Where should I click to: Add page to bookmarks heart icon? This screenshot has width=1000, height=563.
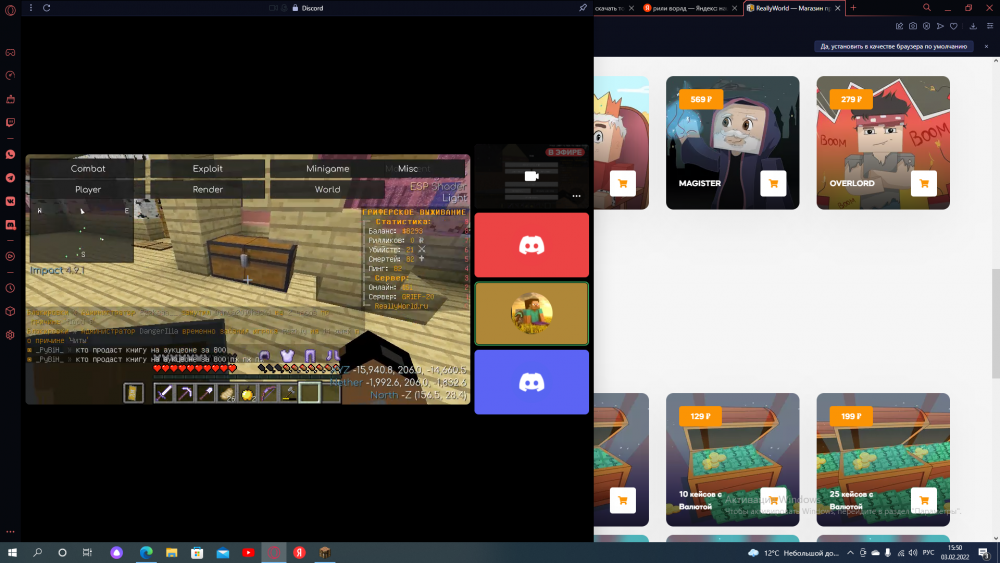tap(953, 26)
